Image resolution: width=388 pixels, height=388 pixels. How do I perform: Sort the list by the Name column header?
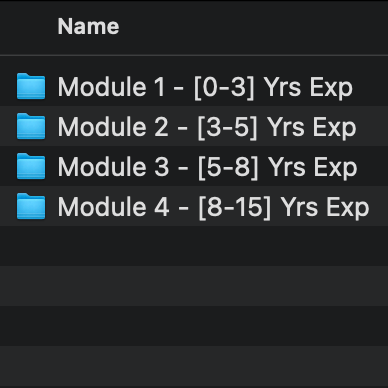[88, 26]
